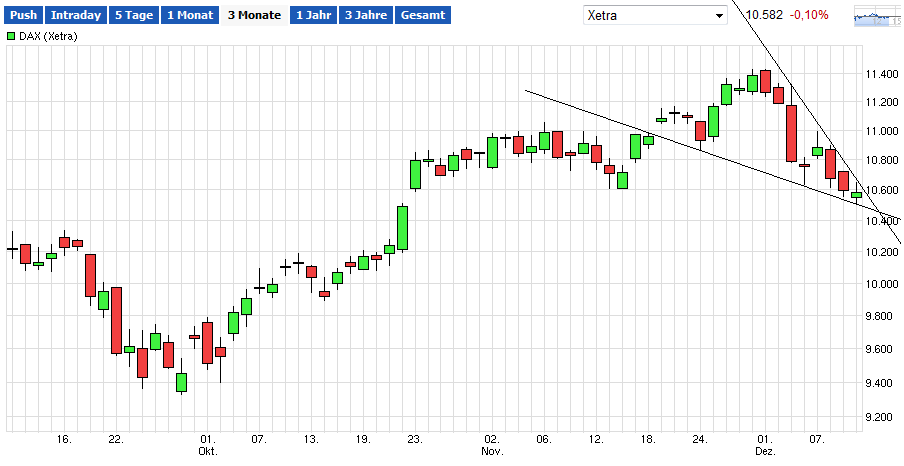Image resolution: width=904 pixels, height=466 pixels.
Task: Click the lowest green candle near 9.400
Action: pyautogui.click(x=181, y=382)
